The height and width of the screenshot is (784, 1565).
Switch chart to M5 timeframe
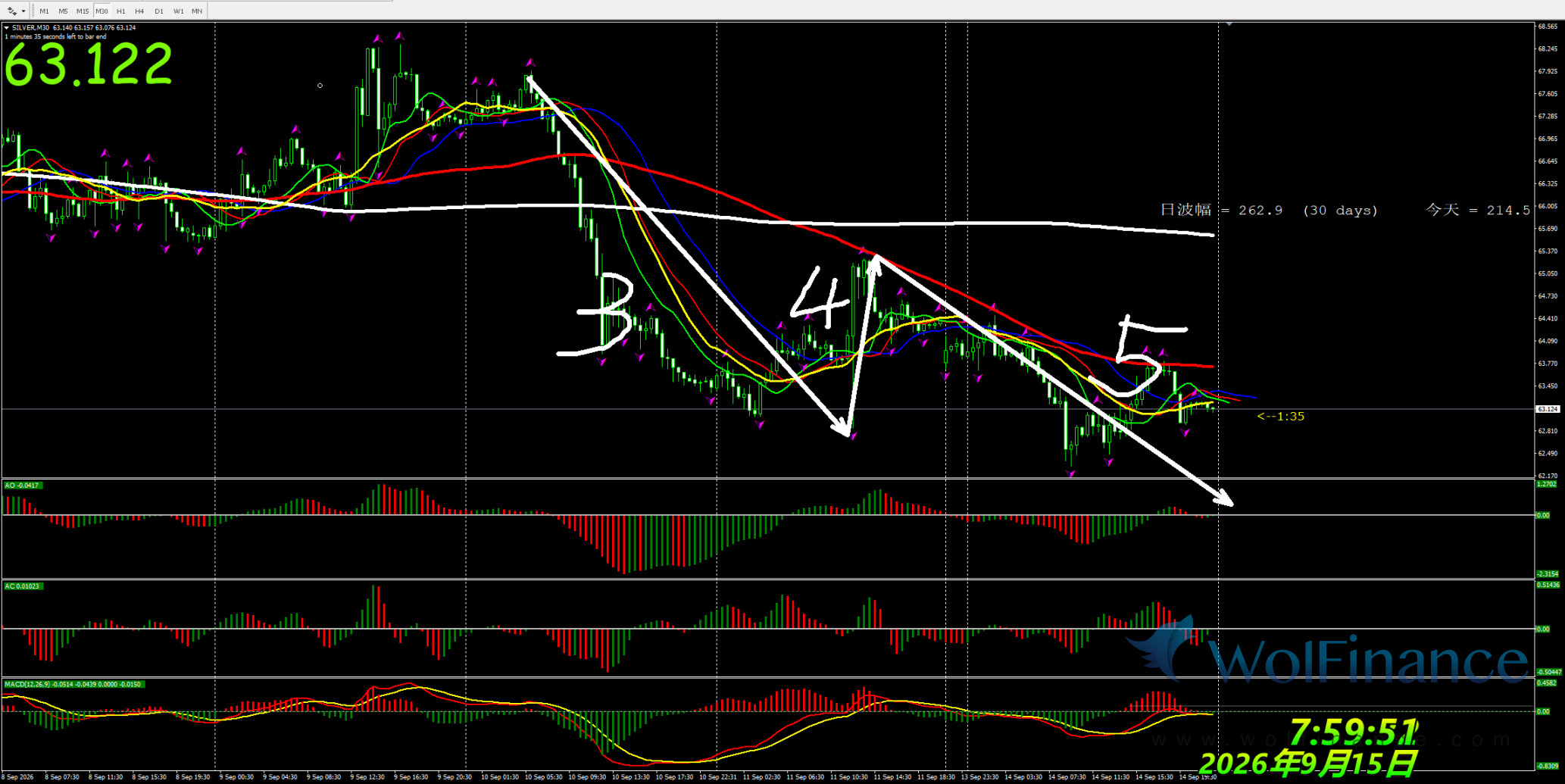(63, 11)
